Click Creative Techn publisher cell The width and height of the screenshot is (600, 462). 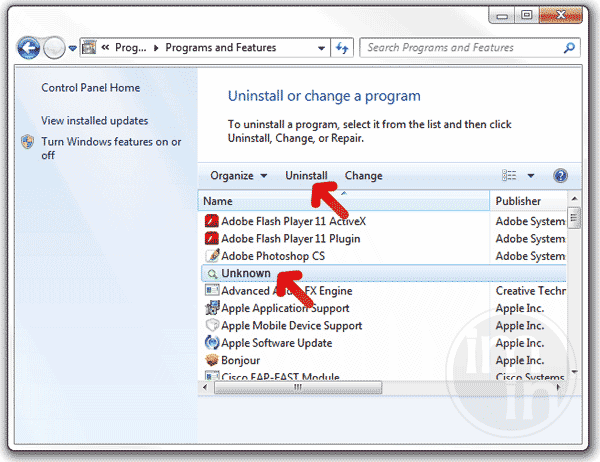(x=531, y=291)
